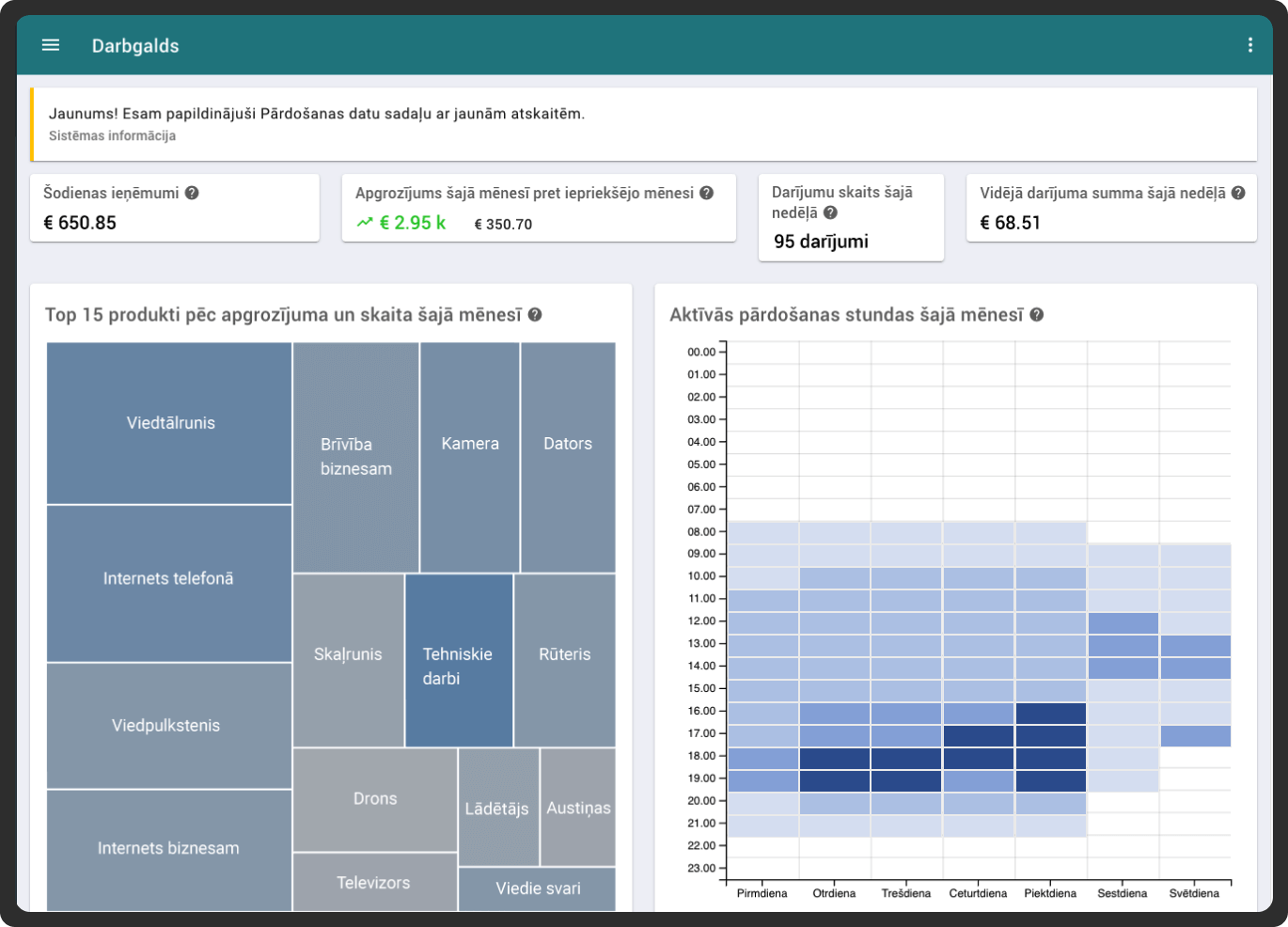Click the Sistēmas informācija caption
This screenshot has width=1288, height=927.
112,135
